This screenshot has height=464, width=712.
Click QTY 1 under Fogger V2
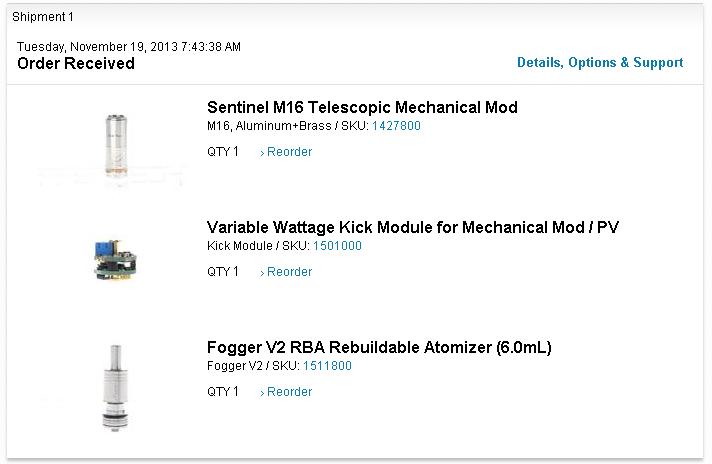[222, 392]
